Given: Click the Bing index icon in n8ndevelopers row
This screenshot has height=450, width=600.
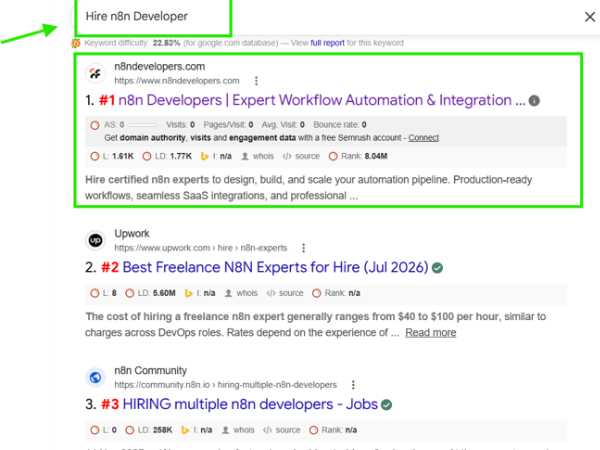Looking at the screenshot, I should click(204, 156).
